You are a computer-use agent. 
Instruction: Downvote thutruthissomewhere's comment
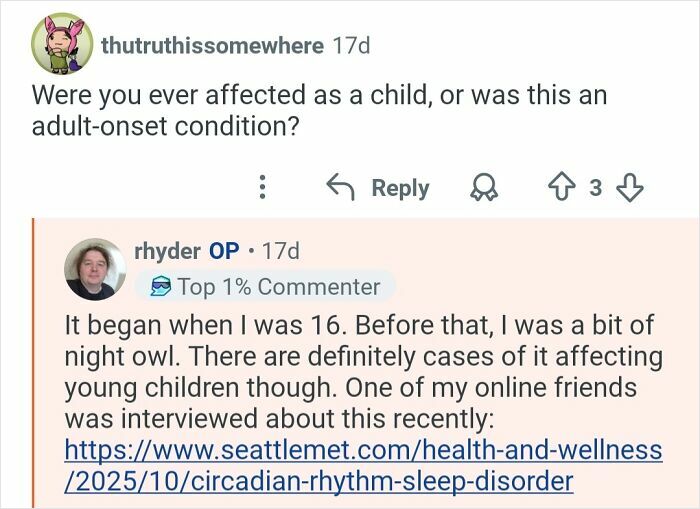click(x=632, y=187)
